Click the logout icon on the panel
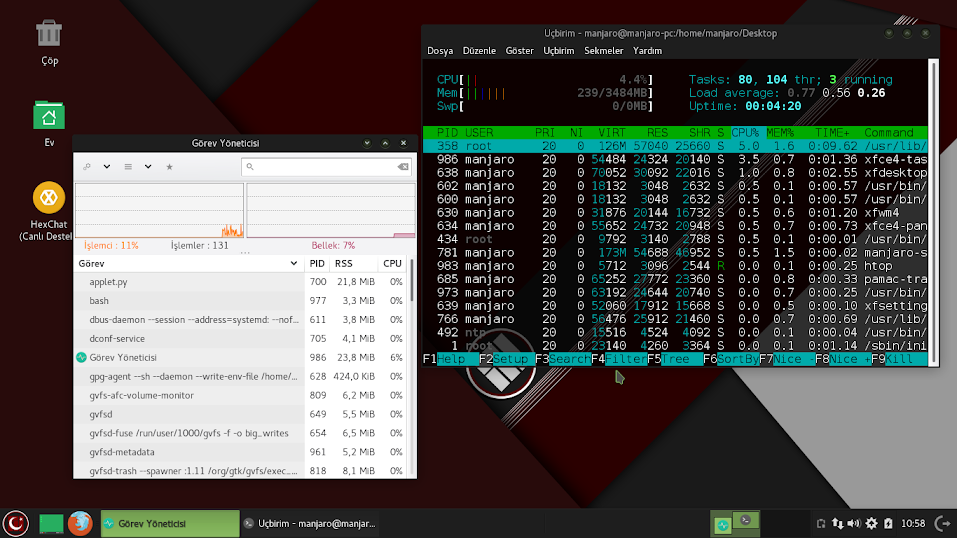Viewport: 957px width, 538px height. pos(944,523)
